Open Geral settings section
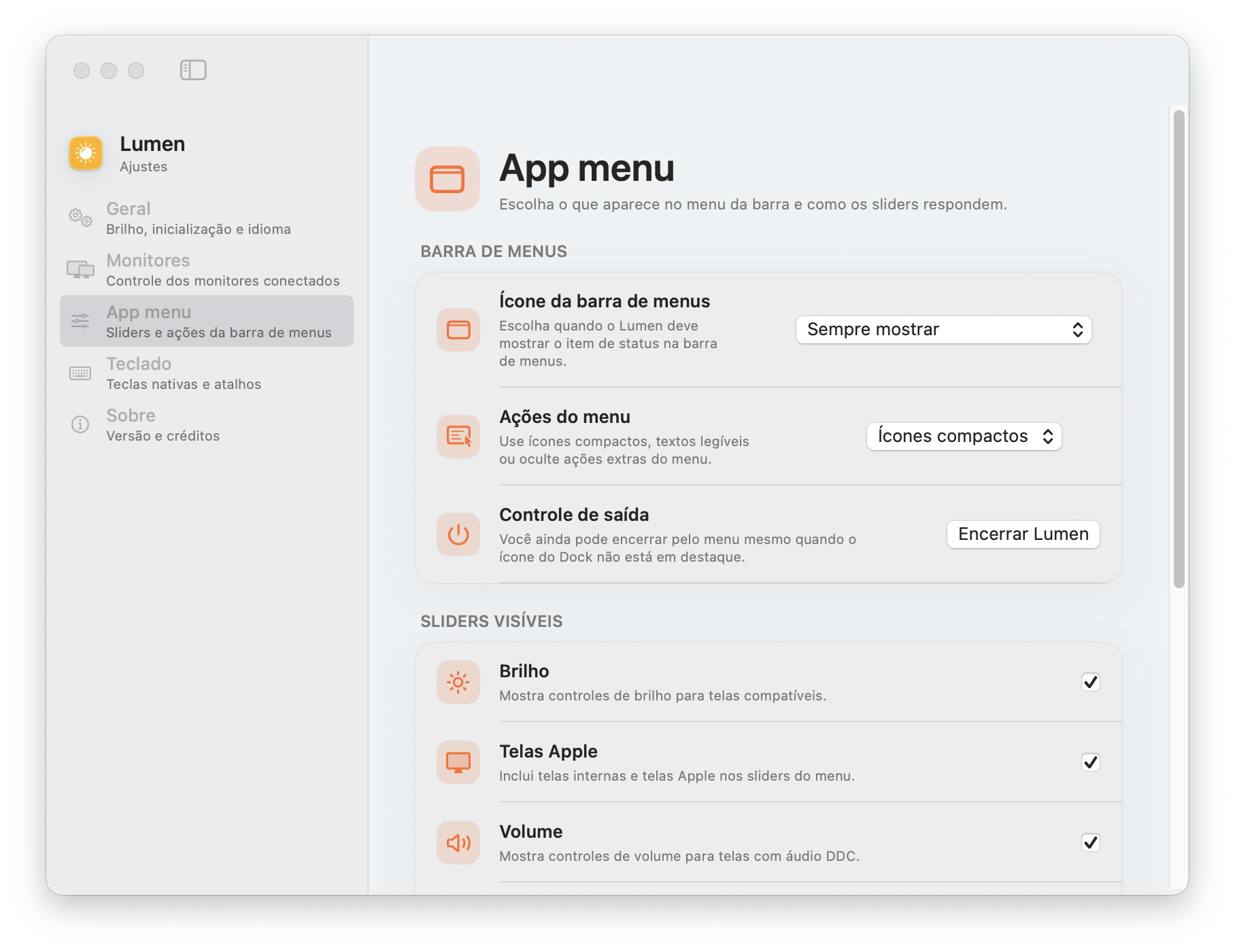Viewport: 1235px width, 952px height. point(207,218)
